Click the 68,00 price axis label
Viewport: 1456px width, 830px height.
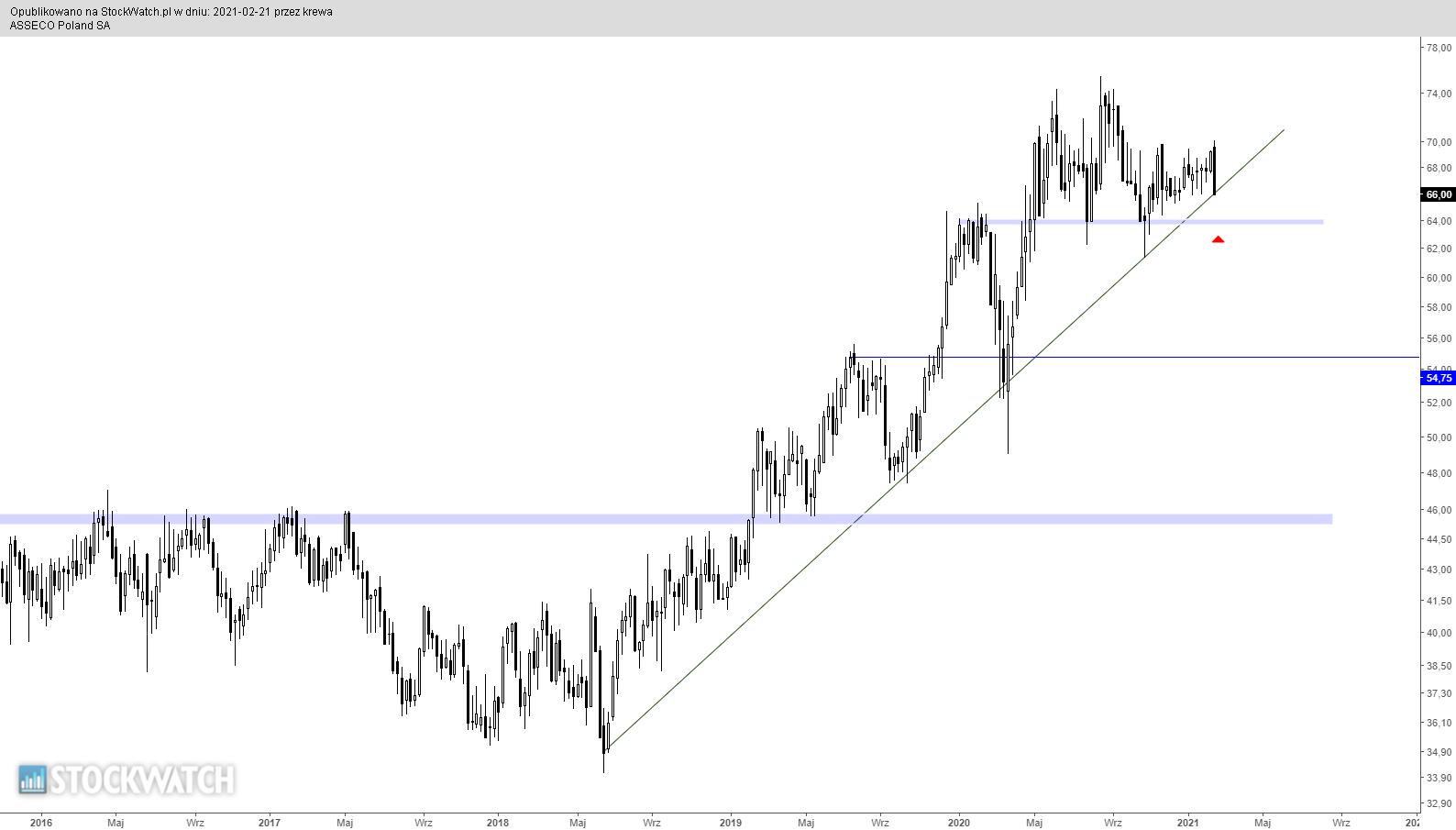[1439, 168]
